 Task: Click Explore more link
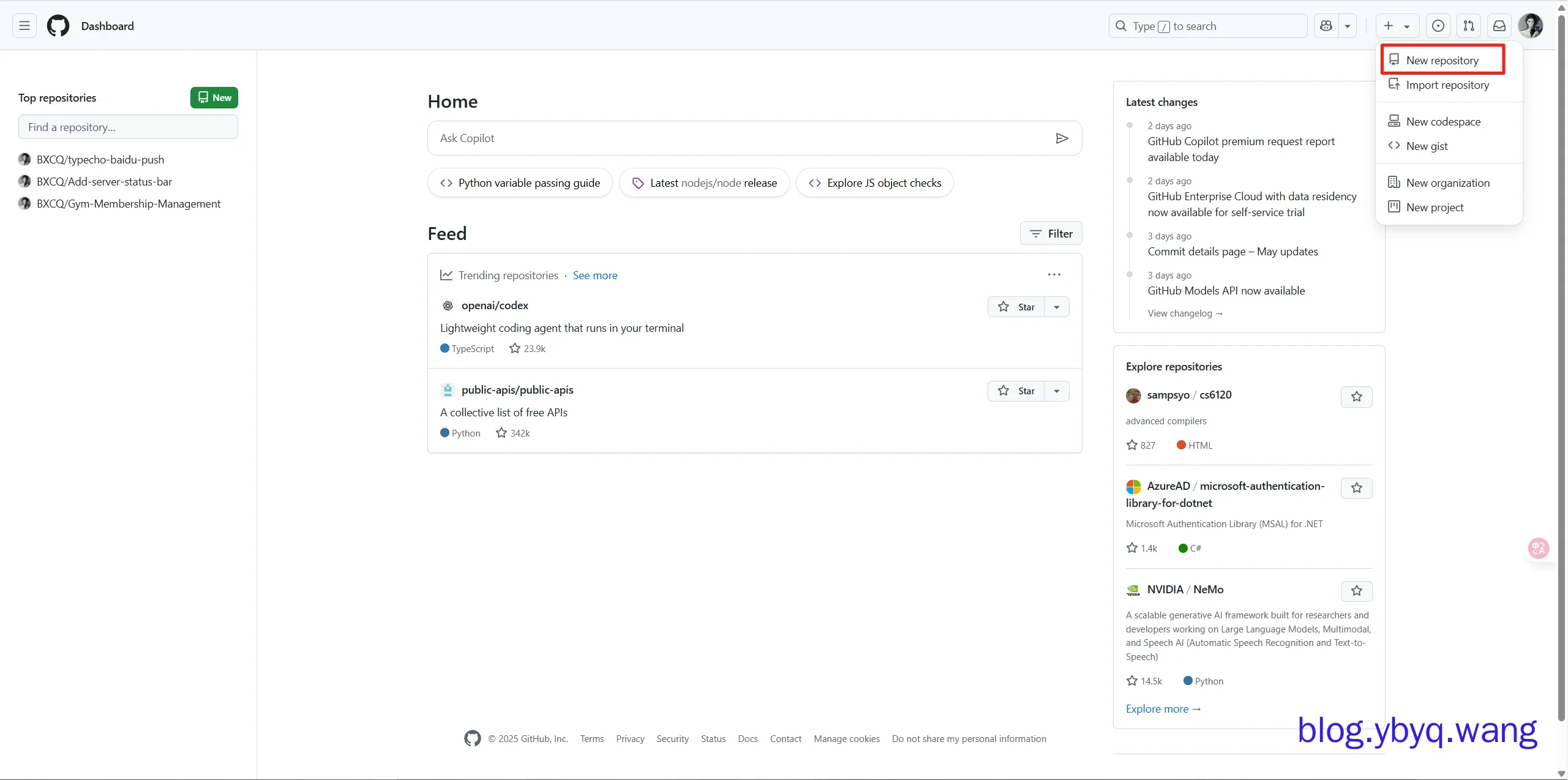click(1163, 708)
